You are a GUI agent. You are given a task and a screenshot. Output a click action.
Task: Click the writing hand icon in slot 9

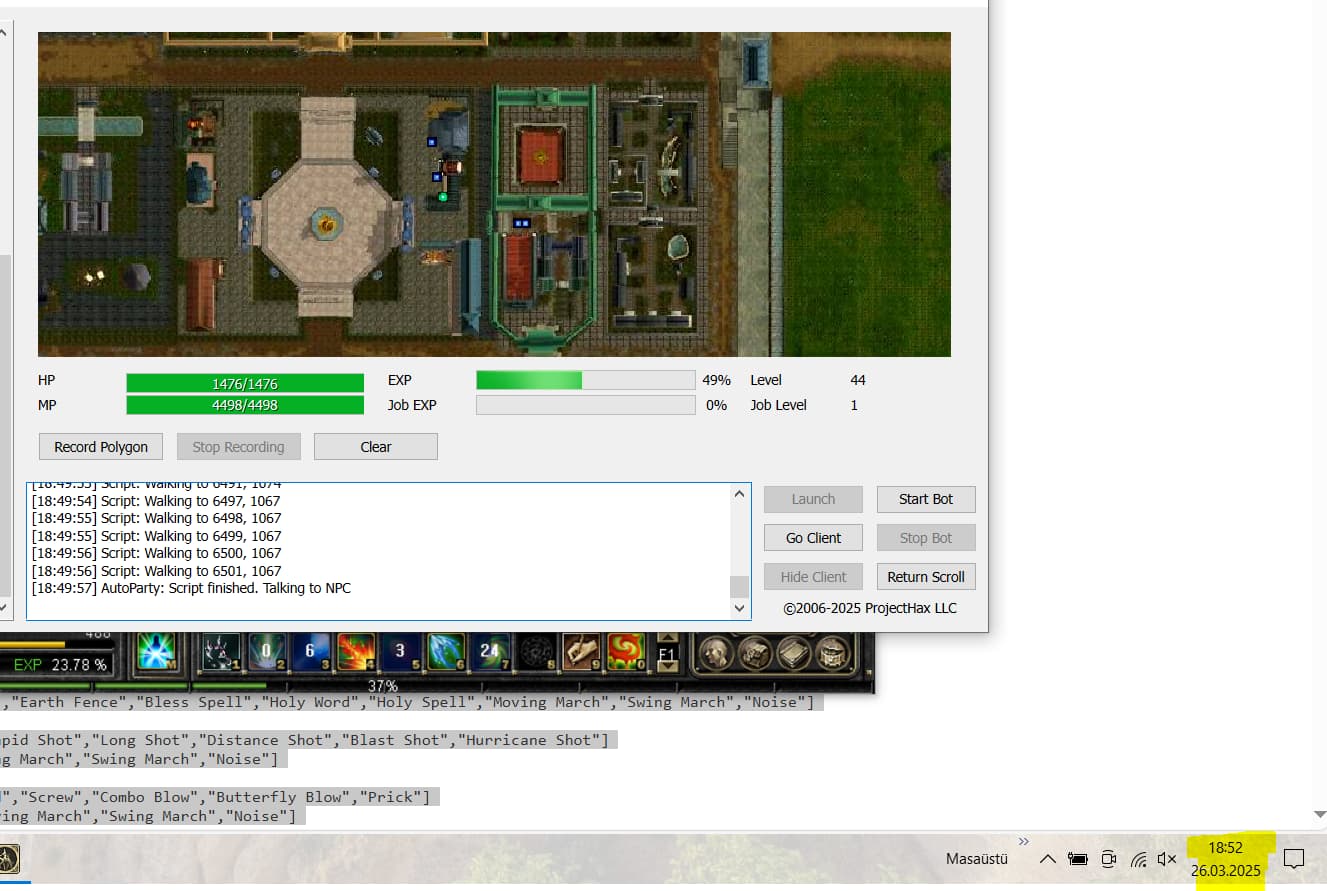[x=581, y=652]
